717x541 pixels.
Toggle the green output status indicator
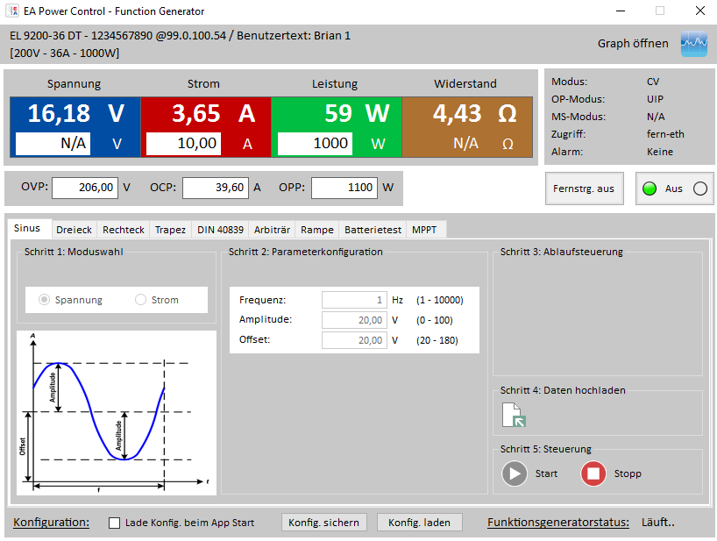649,188
